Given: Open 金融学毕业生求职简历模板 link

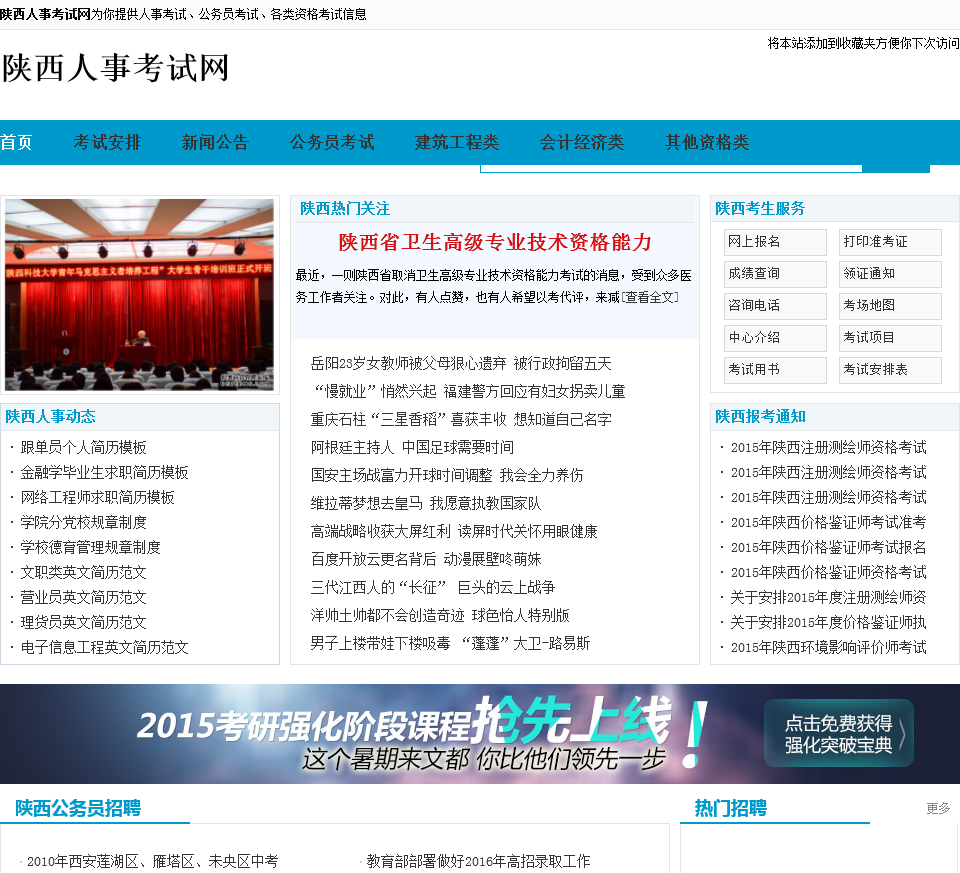Looking at the screenshot, I should [104, 473].
